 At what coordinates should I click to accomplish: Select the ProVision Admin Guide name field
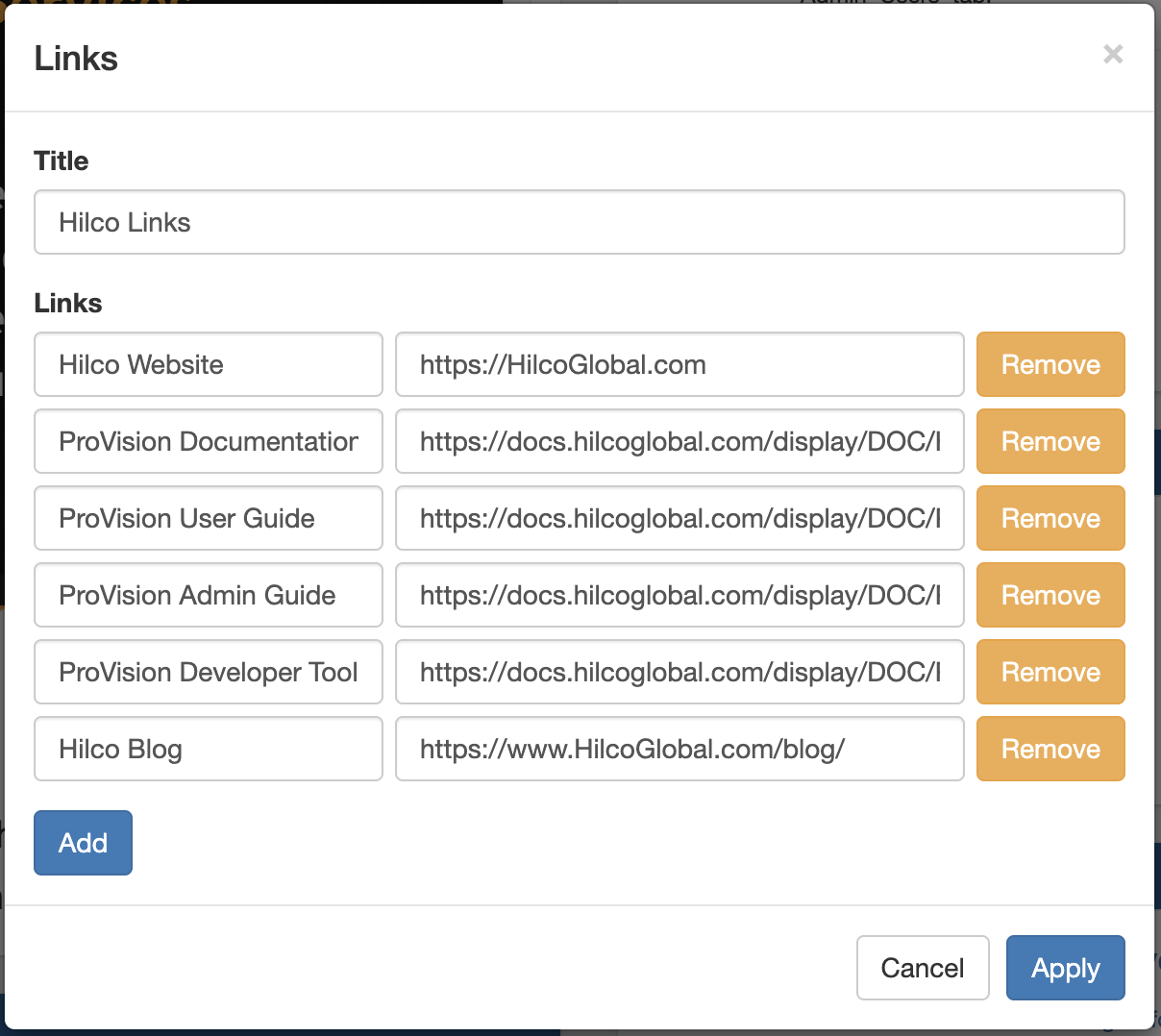point(208,595)
